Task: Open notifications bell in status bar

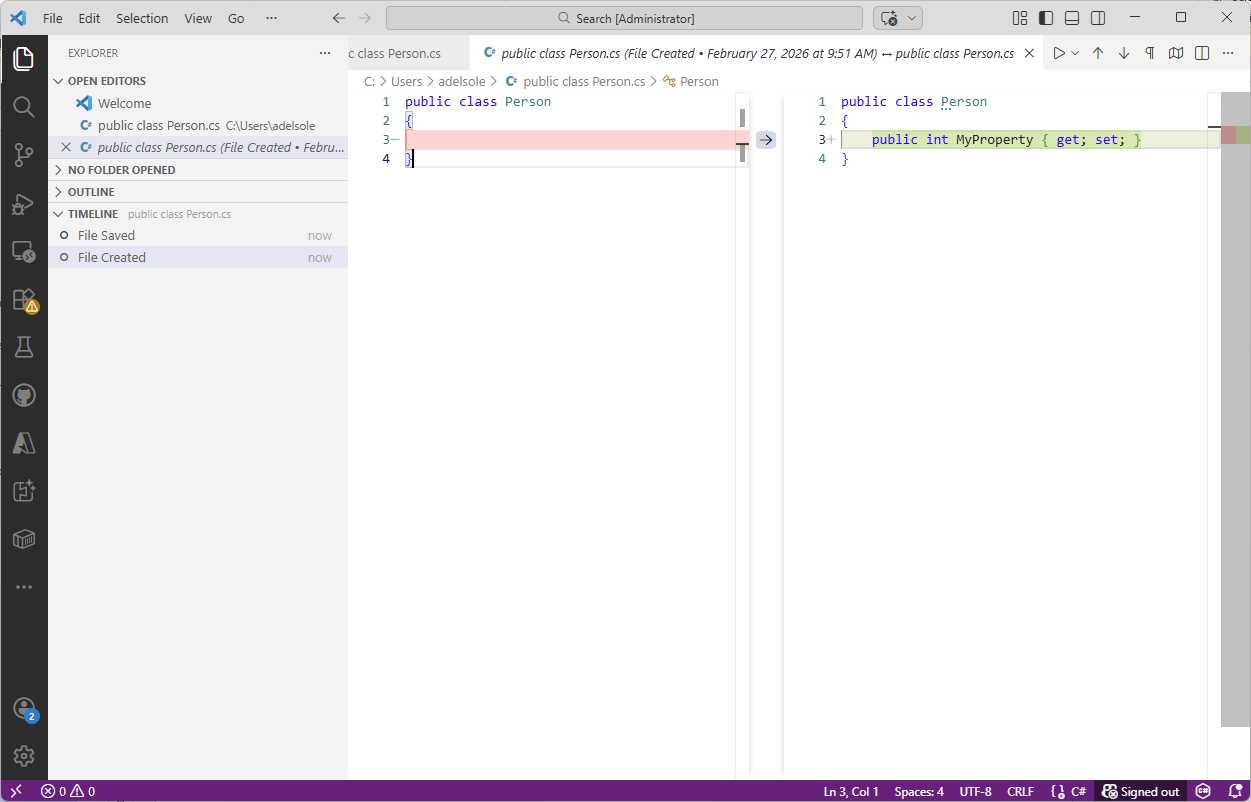Action: 1236,791
